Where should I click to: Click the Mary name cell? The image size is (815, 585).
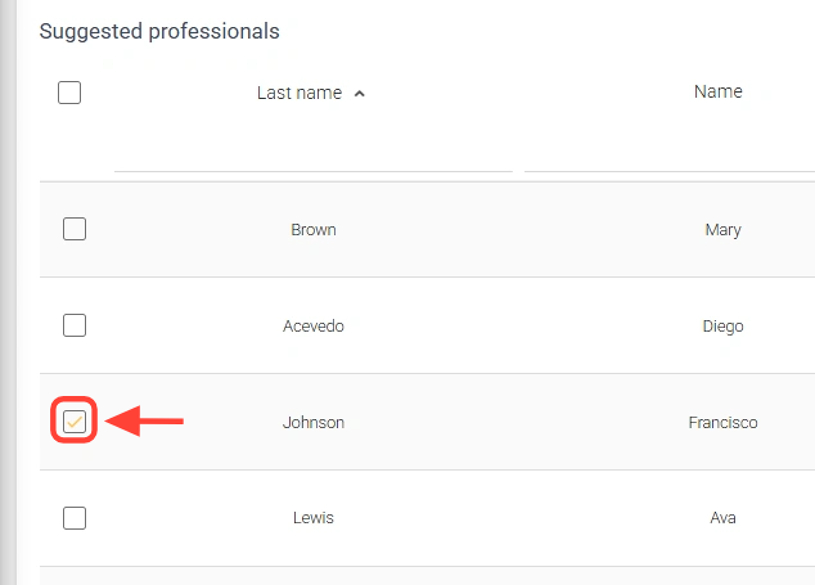722,230
